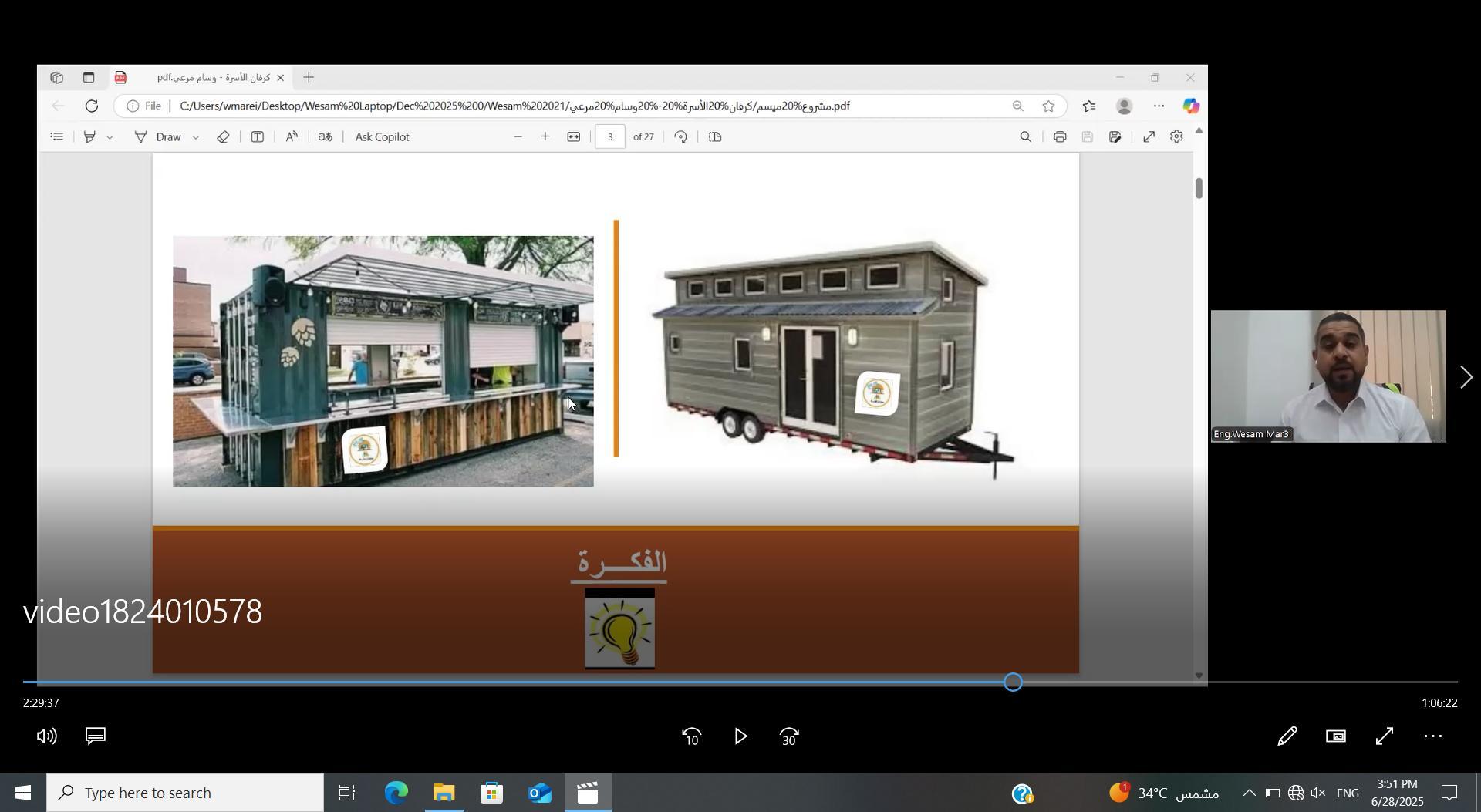Viewport: 1481px width, 812px height.
Task: Click the address bar PDF file path
Action: [x=514, y=106]
